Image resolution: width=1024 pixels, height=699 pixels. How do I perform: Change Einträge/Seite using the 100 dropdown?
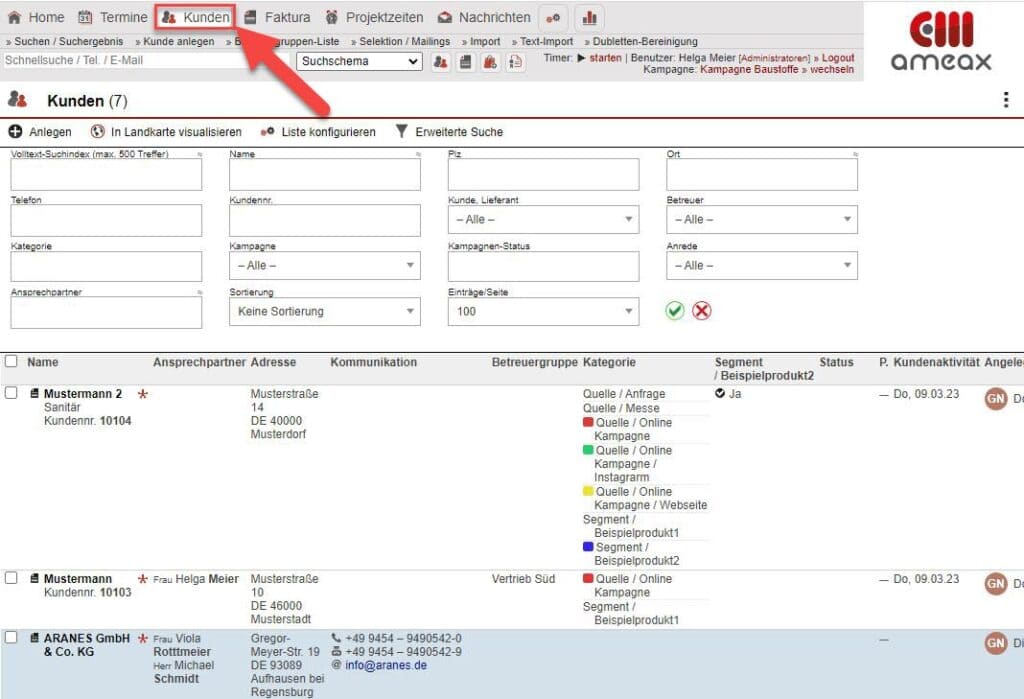click(545, 311)
